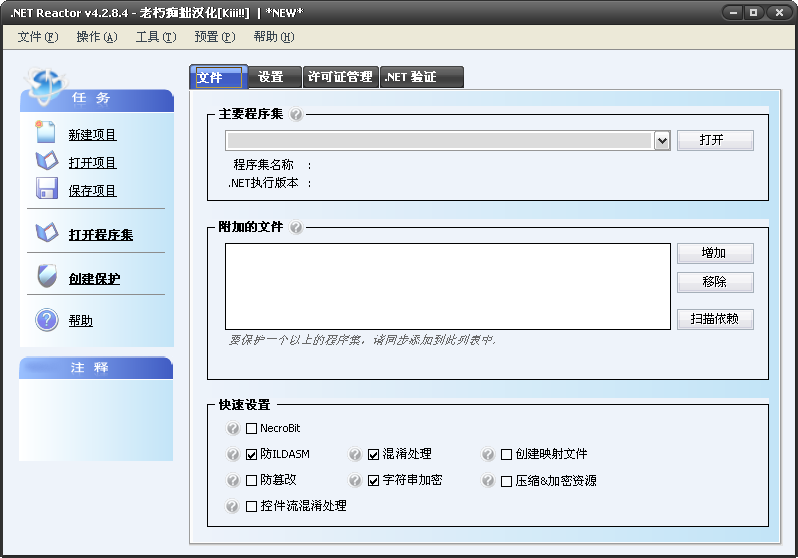Enable the 压缩&加密资源 checkbox
Image resolution: width=798 pixels, height=558 pixels.
click(x=506, y=481)
